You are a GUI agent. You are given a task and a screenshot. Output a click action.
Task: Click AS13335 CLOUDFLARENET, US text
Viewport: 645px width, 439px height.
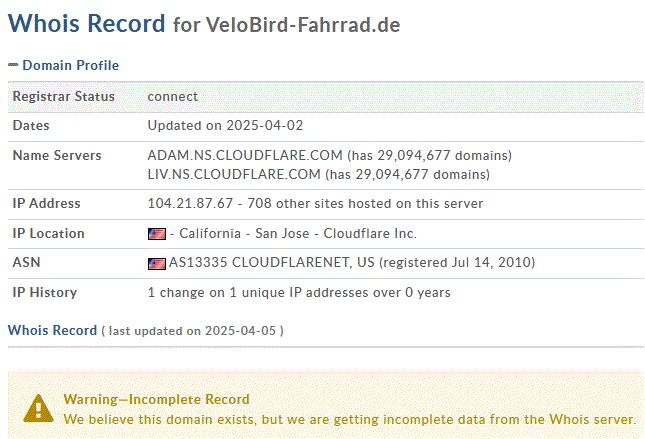[x=271, y=262]
